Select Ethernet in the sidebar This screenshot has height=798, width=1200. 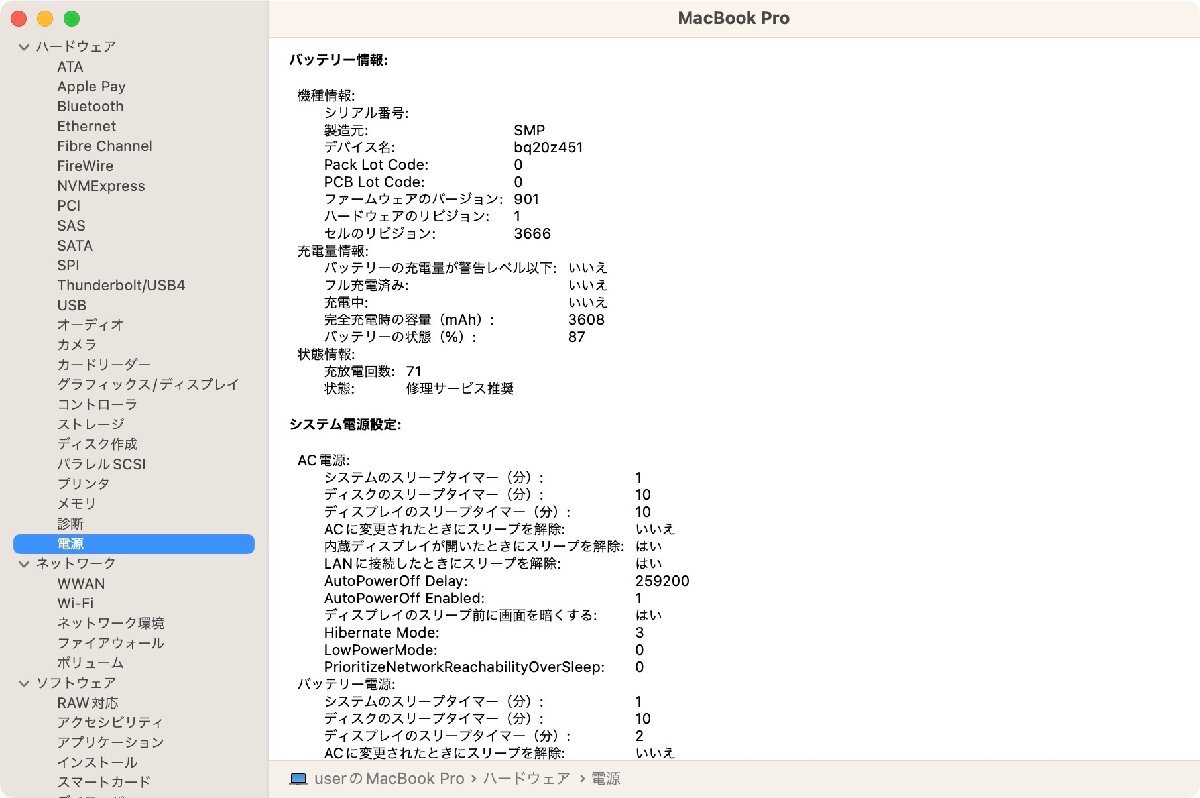click(86, 126)
